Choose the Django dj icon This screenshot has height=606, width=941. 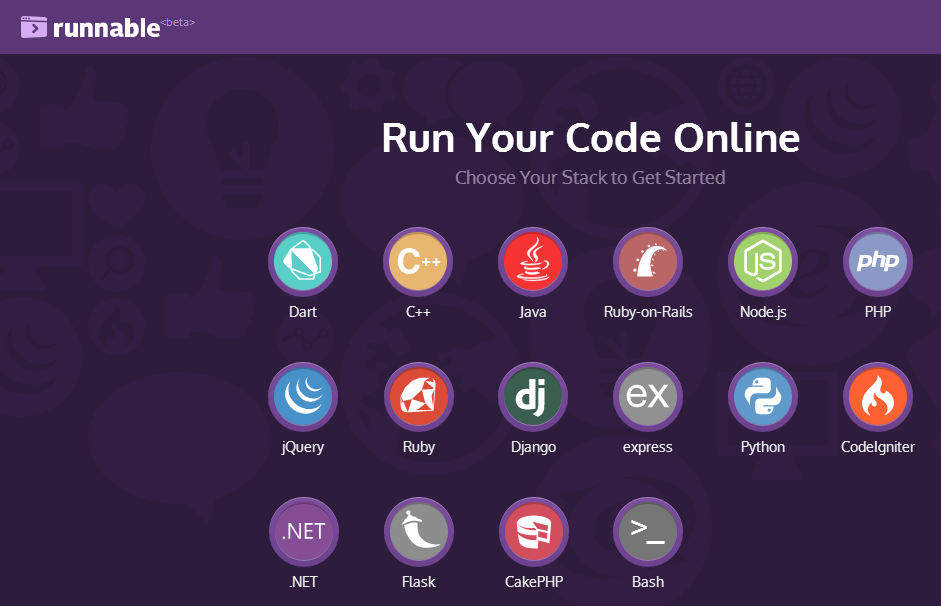coord(533,397)
